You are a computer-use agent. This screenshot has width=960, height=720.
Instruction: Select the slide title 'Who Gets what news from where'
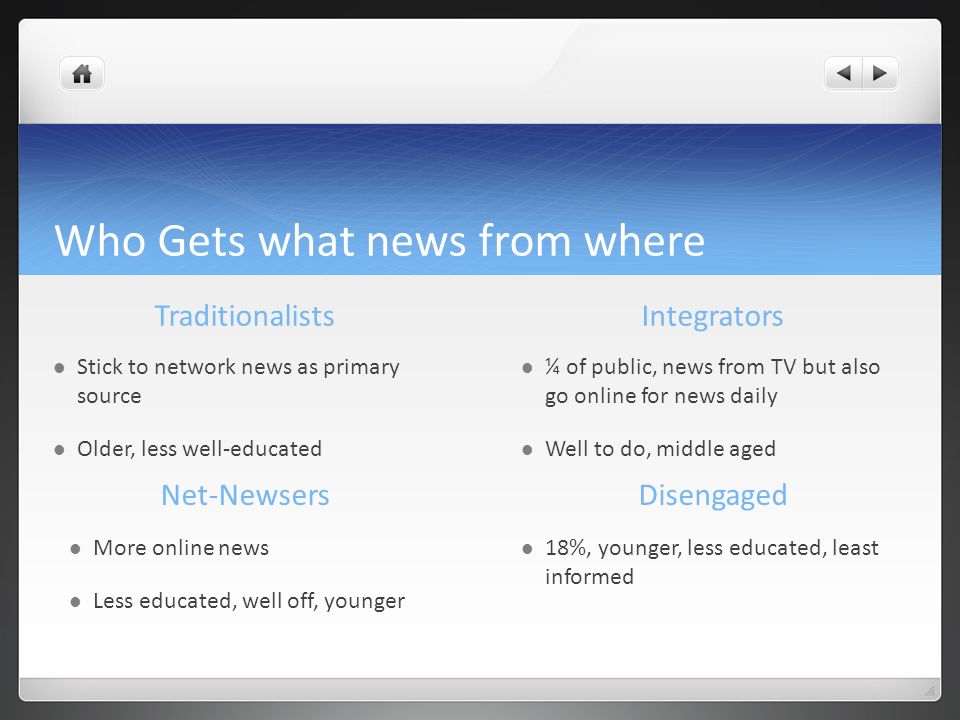tap(380, 240)
